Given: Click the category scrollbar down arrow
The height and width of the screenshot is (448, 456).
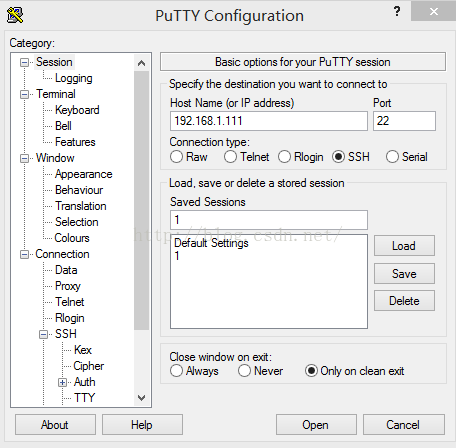Looking at the screenshot, I should click(x=142, y=398).
